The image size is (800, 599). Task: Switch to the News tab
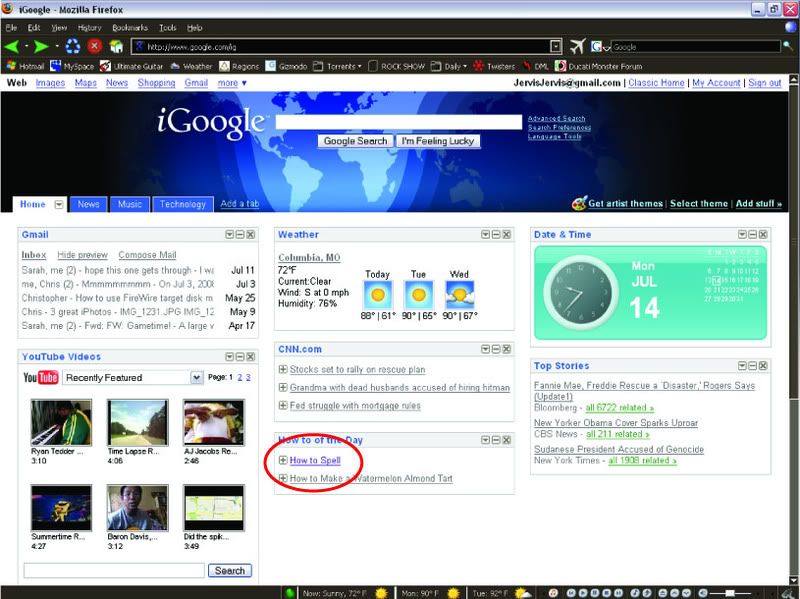[x=89, y=204]
